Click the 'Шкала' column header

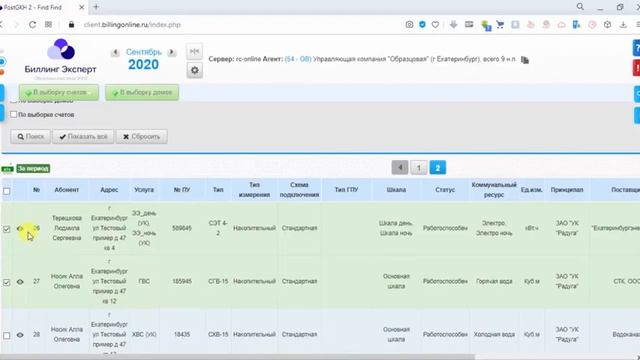coord(396,190)
